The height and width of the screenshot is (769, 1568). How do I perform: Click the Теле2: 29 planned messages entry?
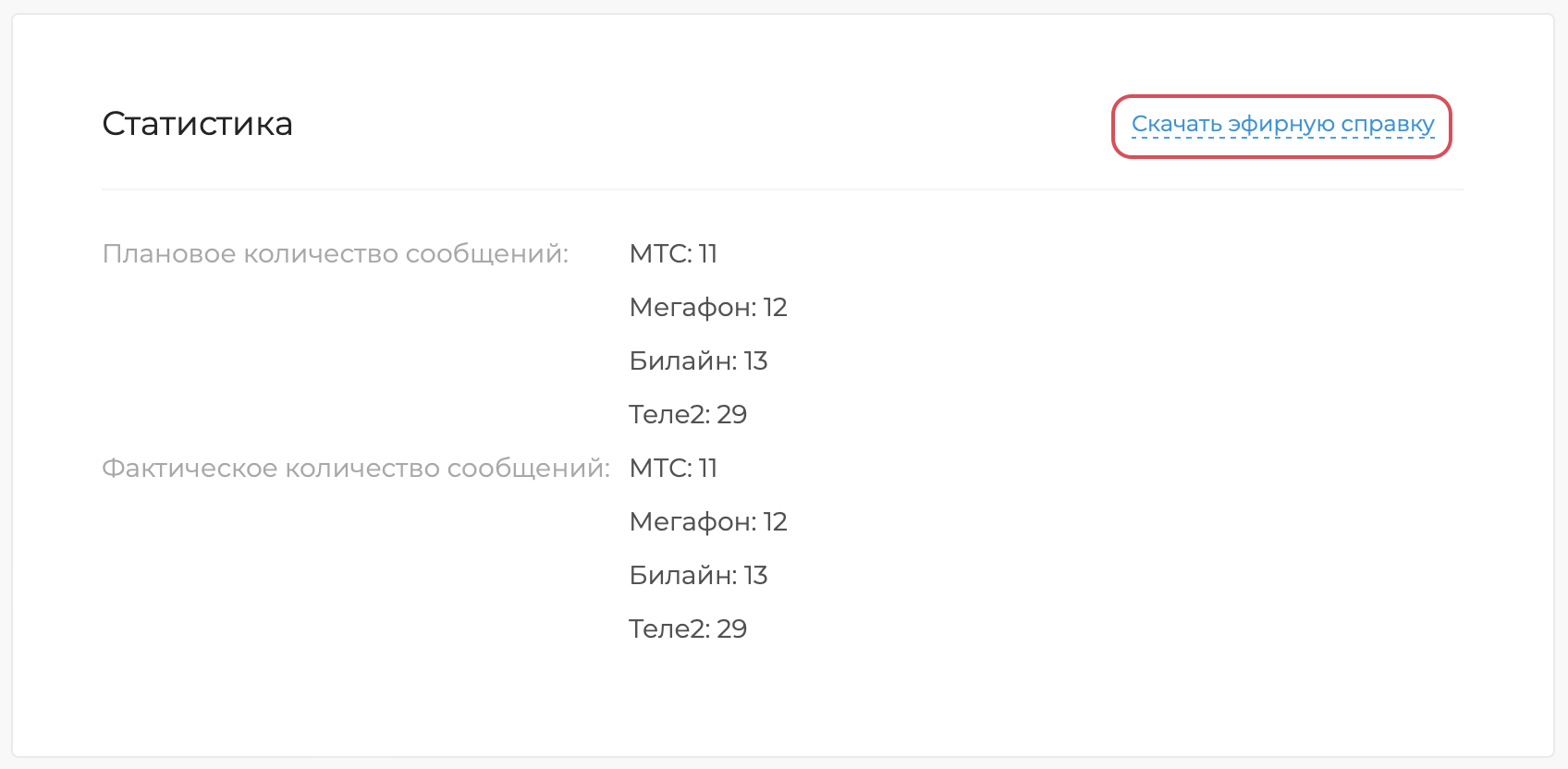pyautogui.click(x=687, y=414)
